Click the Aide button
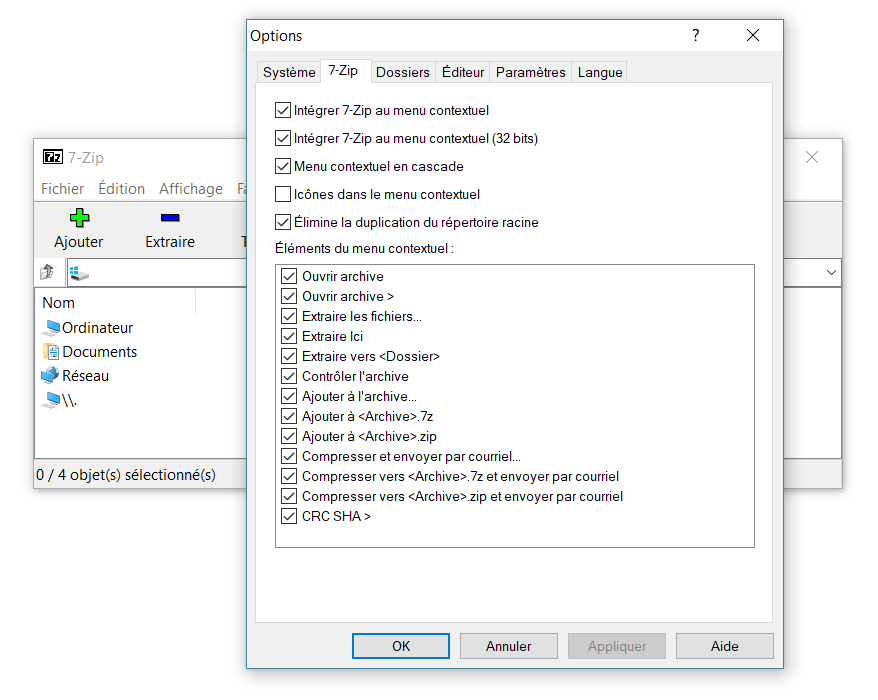The height and width of the screenshot is (700, 878). click(x=725, y=646)
